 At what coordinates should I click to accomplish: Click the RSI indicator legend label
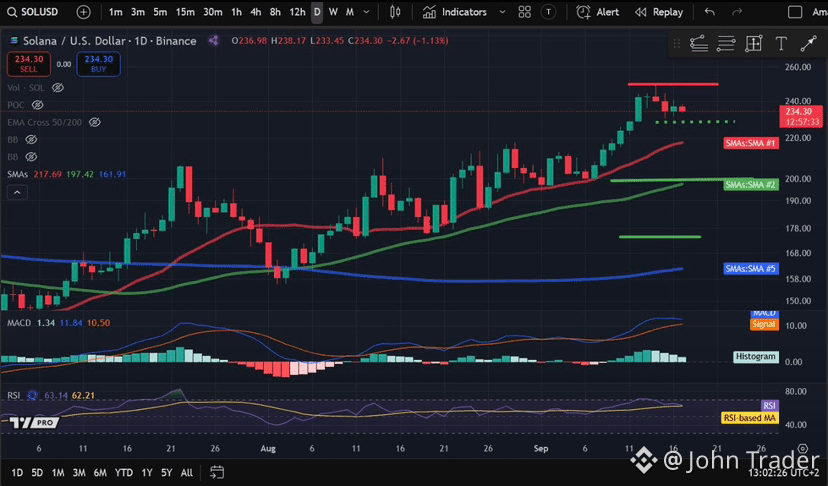pos(14,395)
